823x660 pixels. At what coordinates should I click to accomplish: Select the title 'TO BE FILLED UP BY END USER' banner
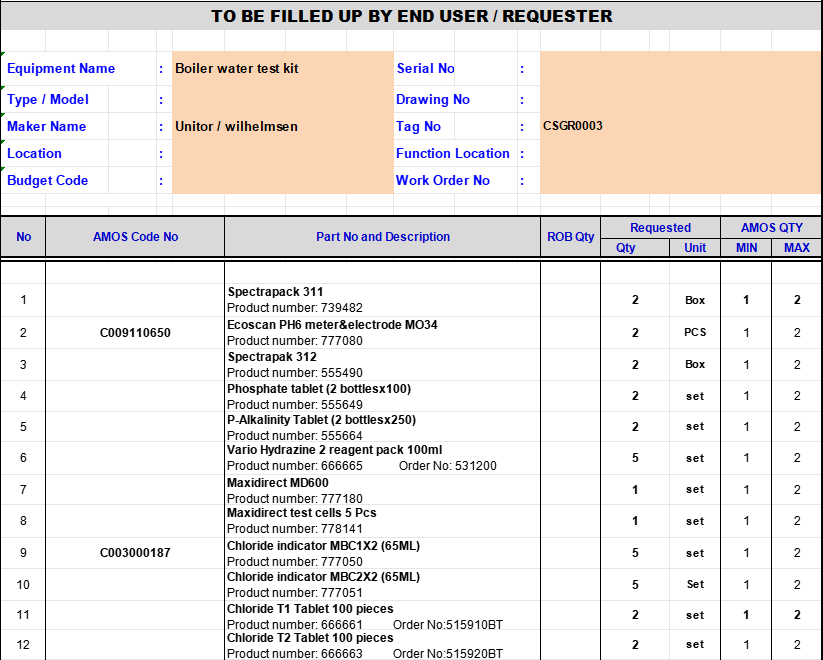pos(411,16)
